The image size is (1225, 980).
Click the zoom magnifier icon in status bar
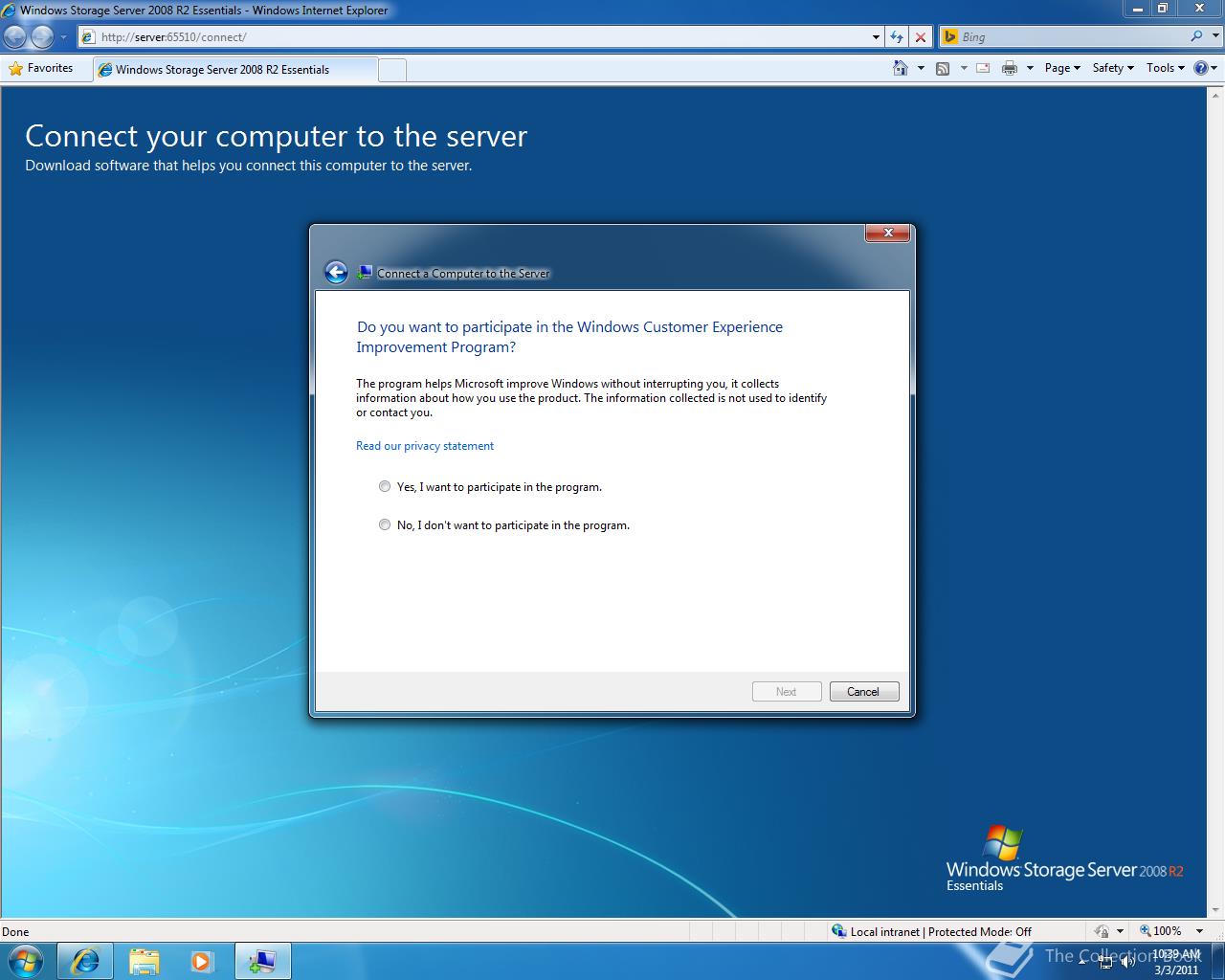tap(1145, 930)
